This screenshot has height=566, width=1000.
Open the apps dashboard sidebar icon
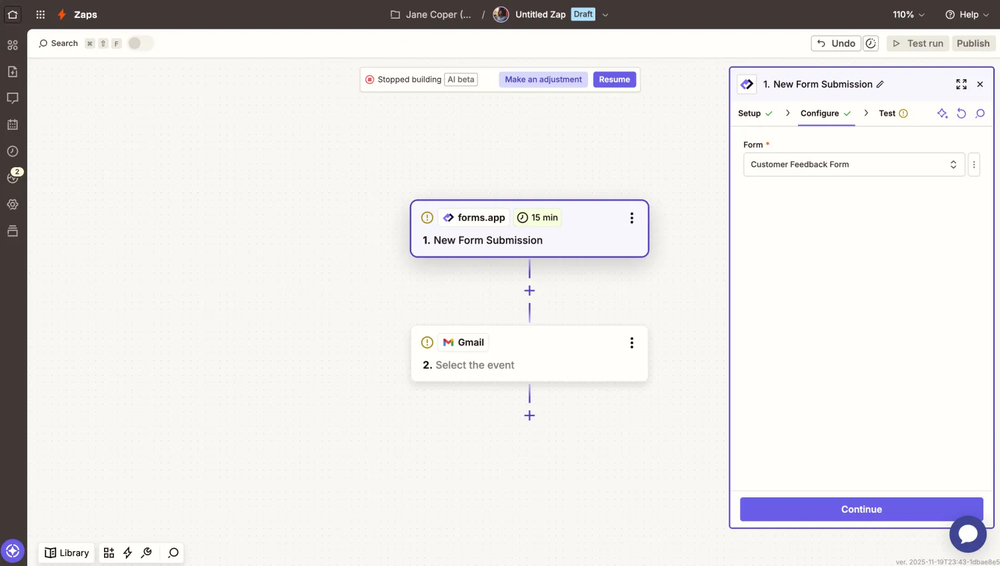point(13,45)
